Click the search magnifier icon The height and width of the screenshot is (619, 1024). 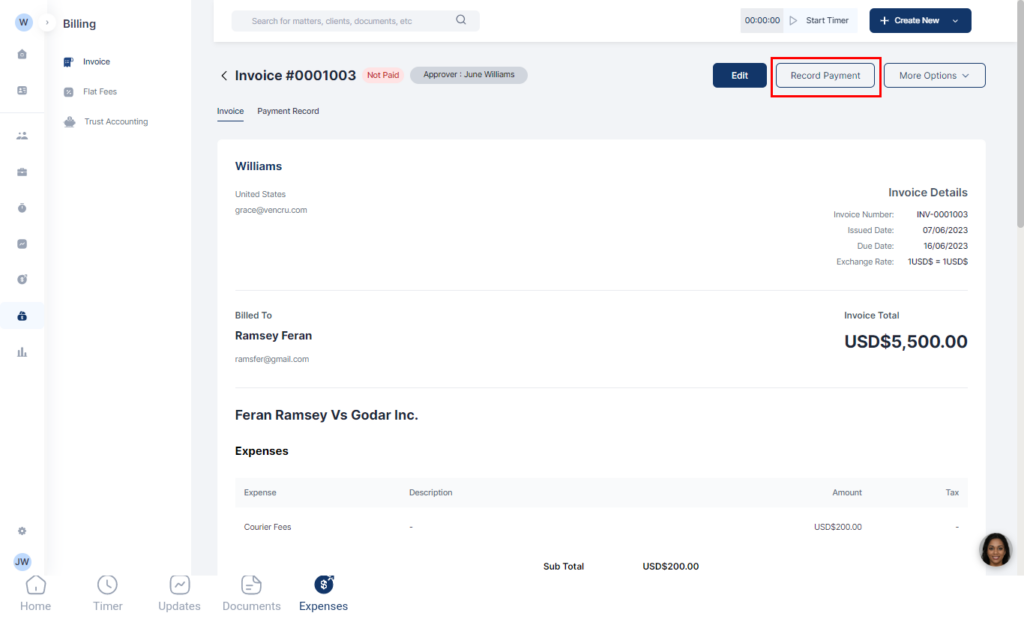(461, 20)
